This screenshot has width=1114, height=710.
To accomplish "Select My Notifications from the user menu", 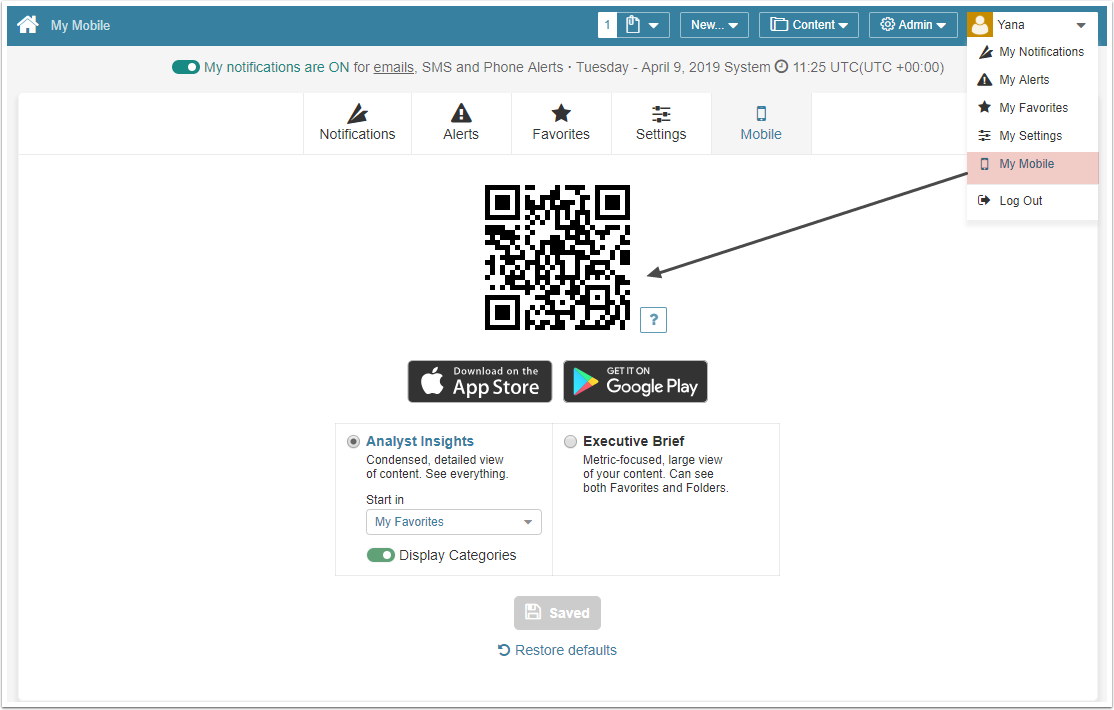I will 1032,52.
